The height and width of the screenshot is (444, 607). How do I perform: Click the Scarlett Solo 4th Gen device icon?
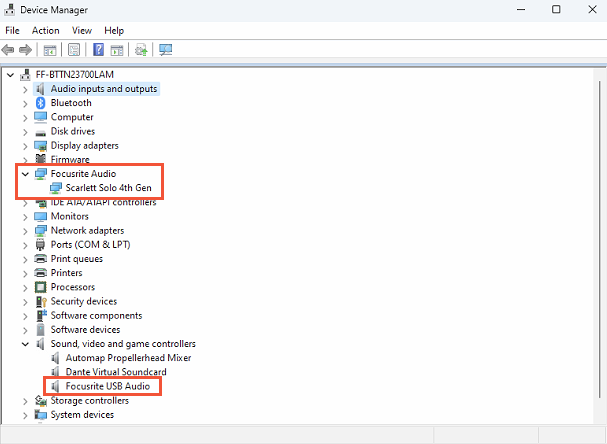click(56, 188)
